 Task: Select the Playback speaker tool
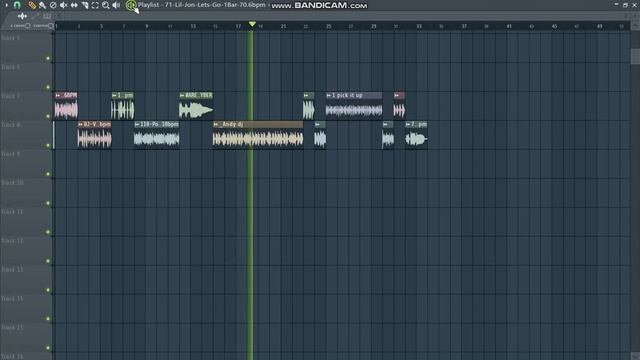[116, 5]
